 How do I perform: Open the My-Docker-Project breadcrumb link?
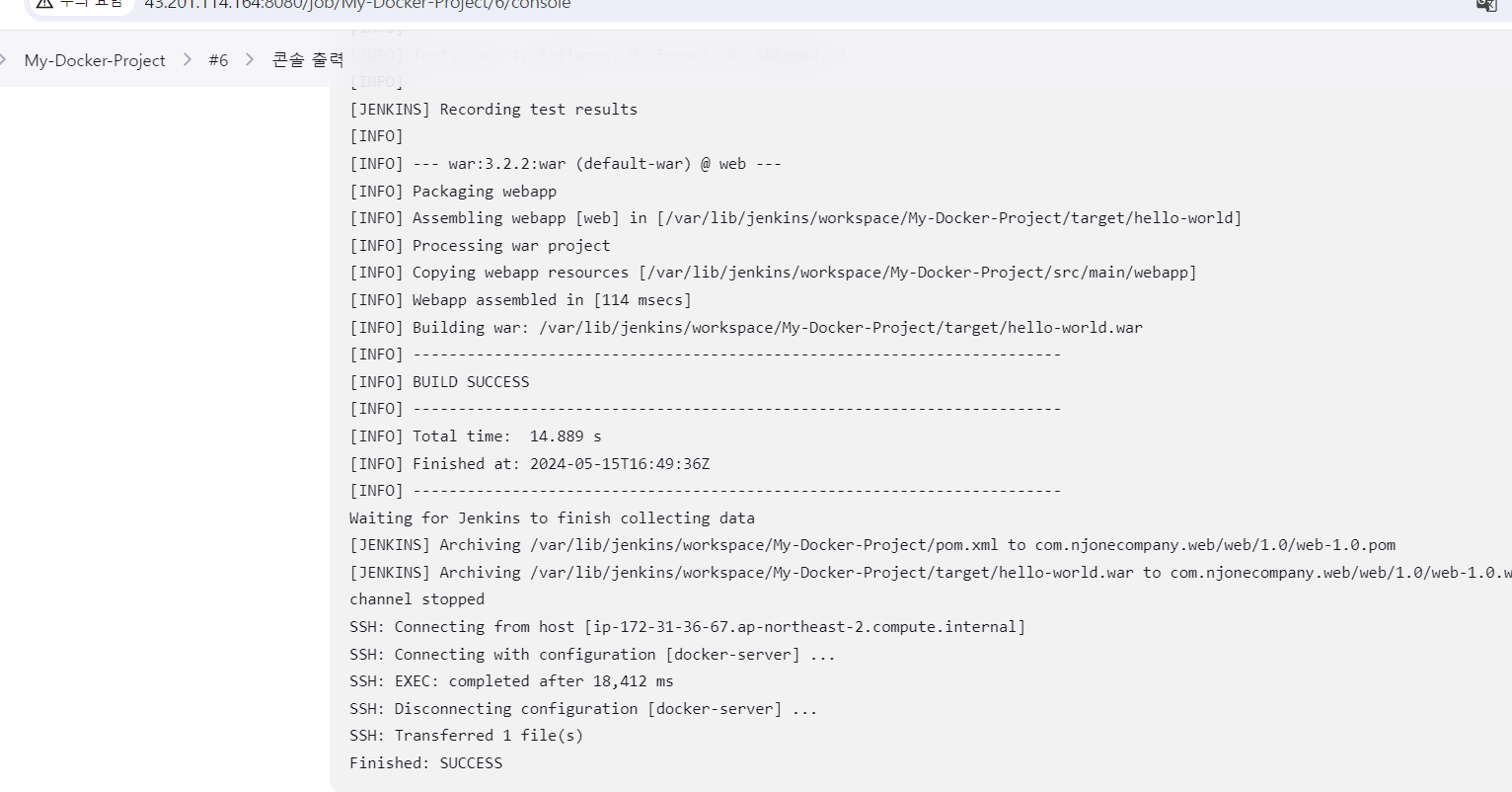[95, 60]
